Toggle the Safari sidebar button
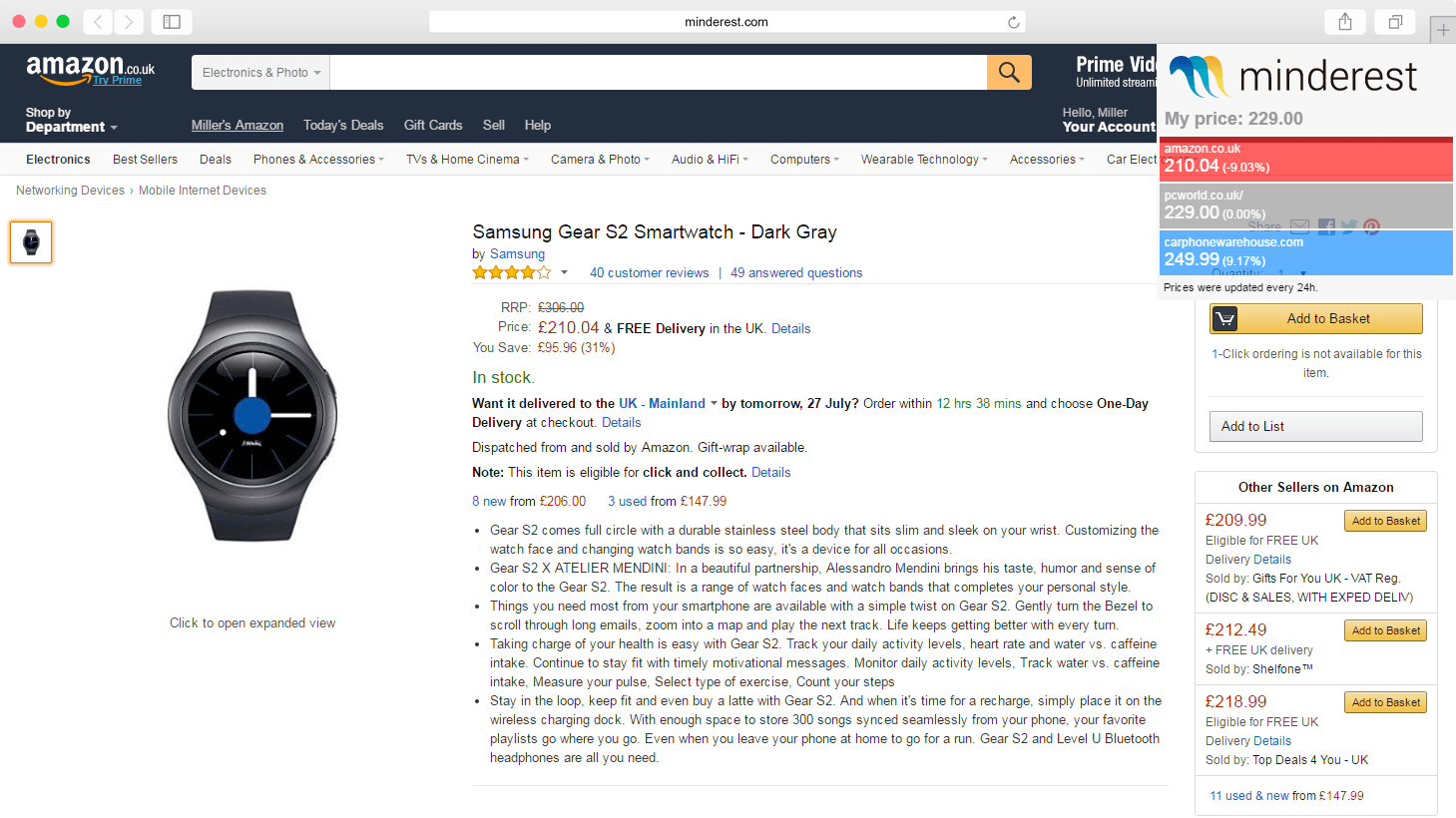This screenshot has width=1456, height=818. pos(172,22)
